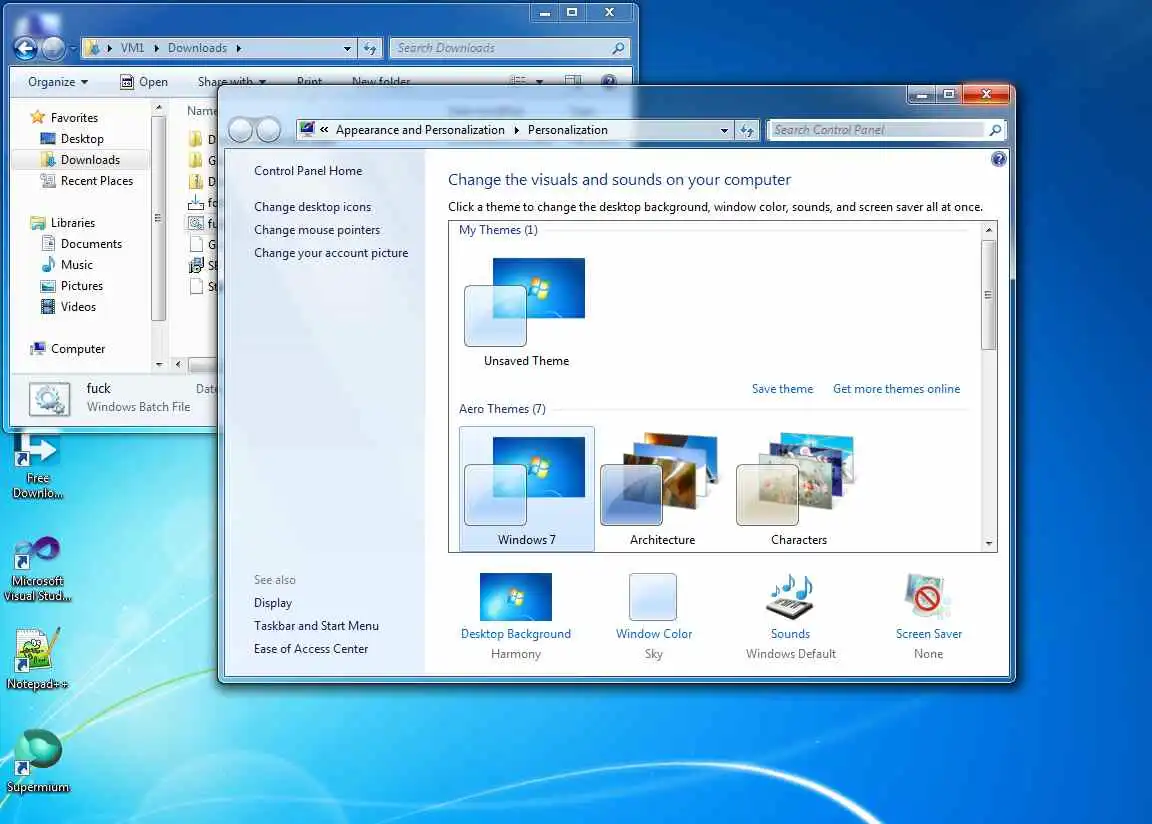The width and height of the screenshot is (1152, 824).
Task: Click Favorites star icon in Explorer sidebar
Action: click(x=37, y=118)
